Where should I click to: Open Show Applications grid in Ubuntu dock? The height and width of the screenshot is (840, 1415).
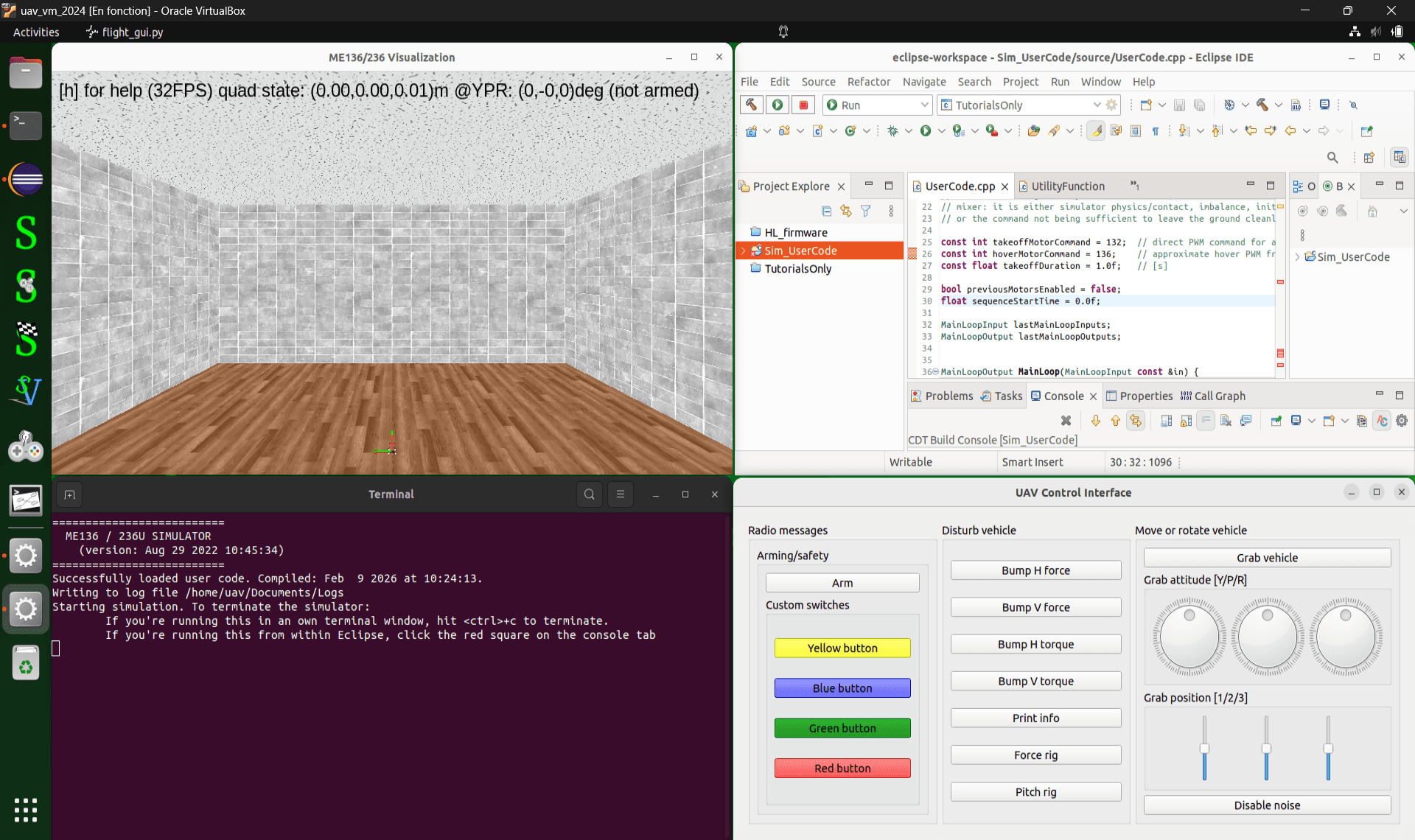tap(26, 810)
